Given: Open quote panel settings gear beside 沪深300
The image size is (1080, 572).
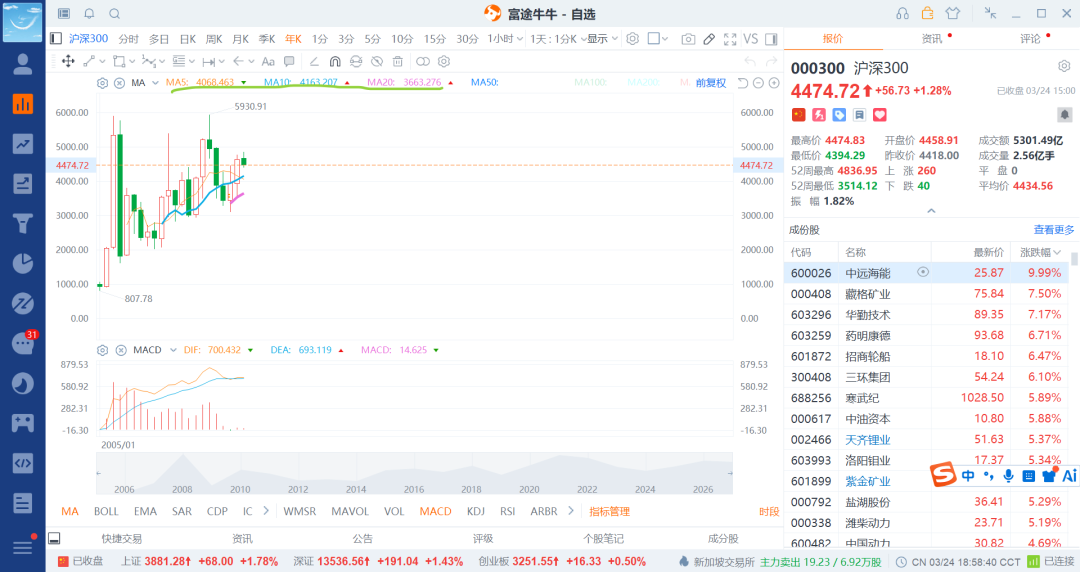Looking at the screenshot, I should (1064, 66).
